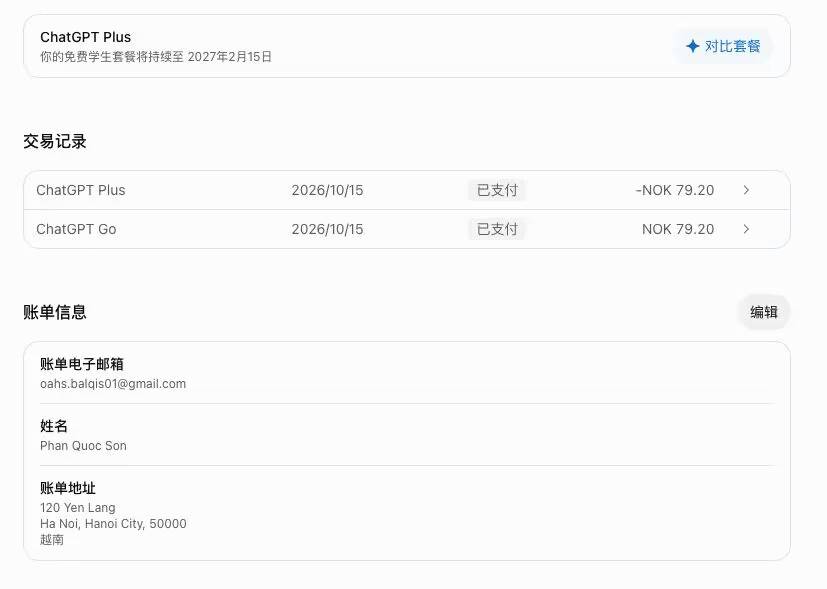The width and height of the screenshot is (827, 589).
Task: Click the 已支付 status in ChatGPT Go row
Action: pos(497,229)
